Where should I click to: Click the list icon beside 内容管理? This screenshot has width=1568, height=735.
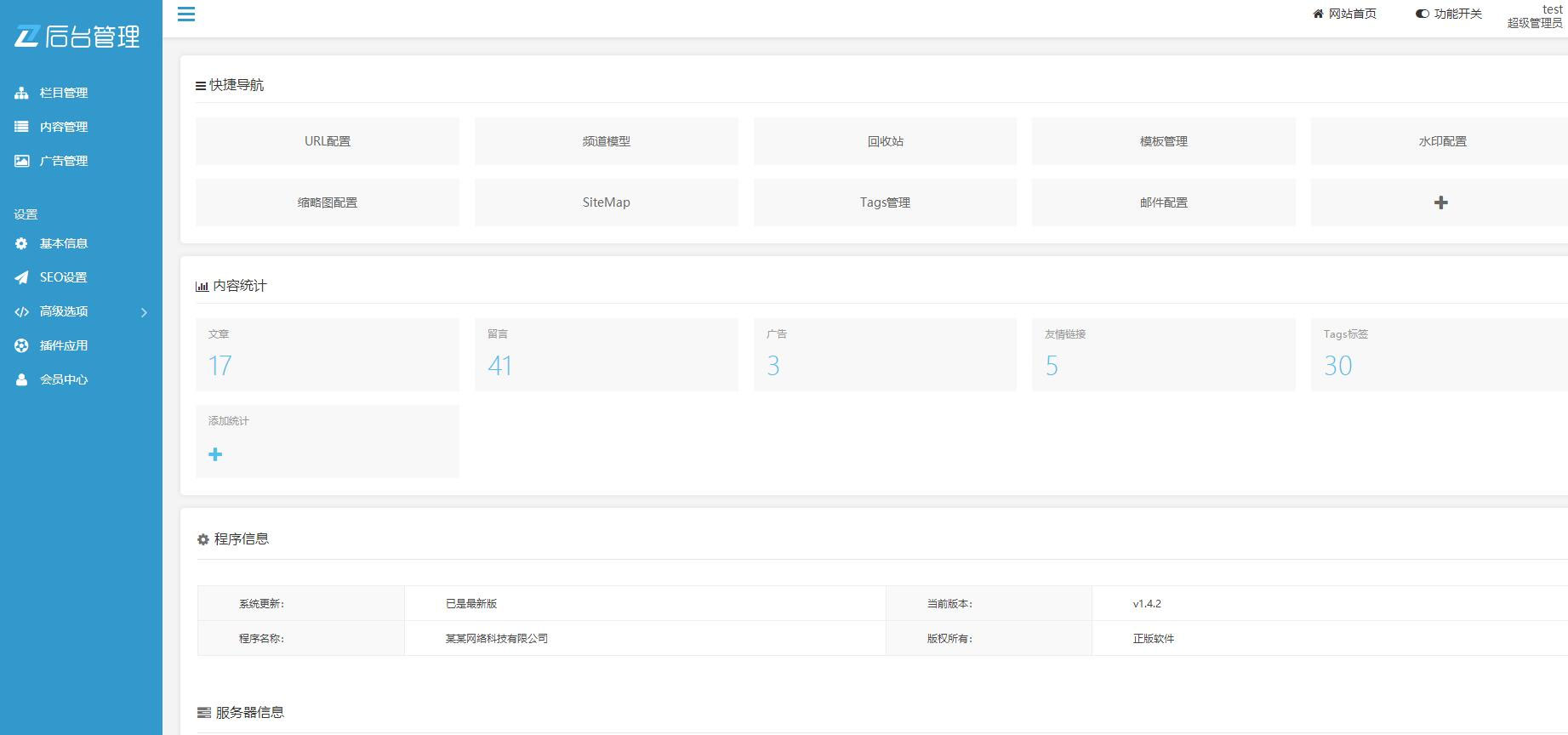click(22, 127)
